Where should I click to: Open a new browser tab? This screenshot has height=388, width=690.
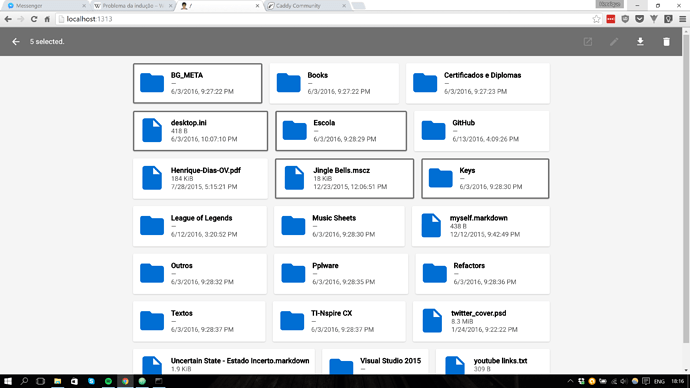click(359, 6)
